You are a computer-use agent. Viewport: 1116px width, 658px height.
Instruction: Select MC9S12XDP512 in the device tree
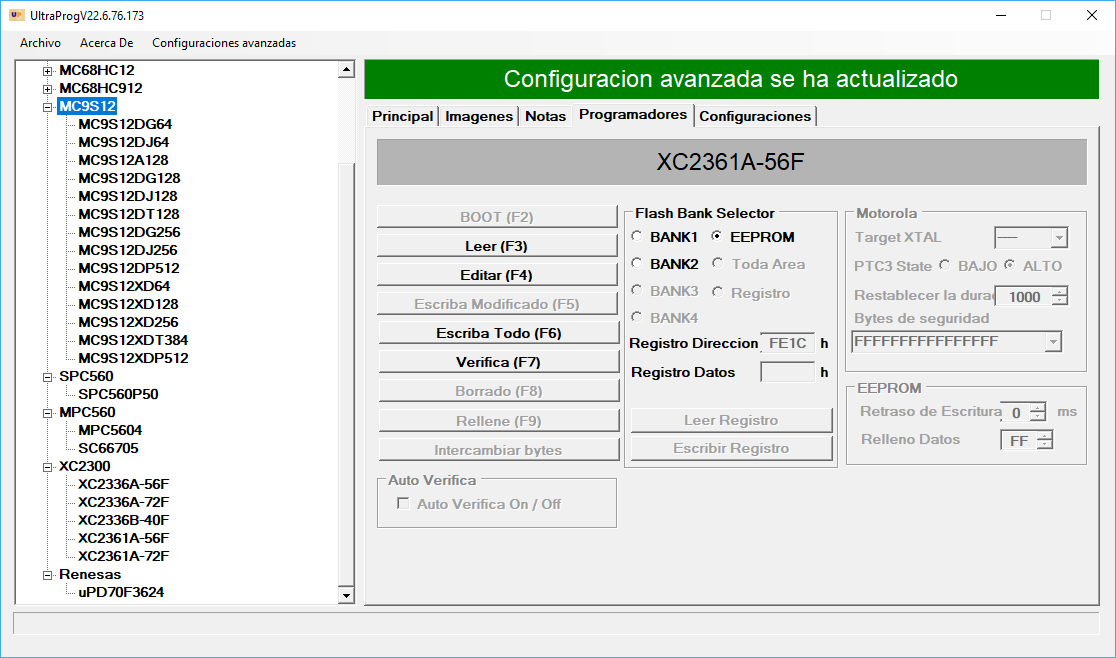[133, 358]
